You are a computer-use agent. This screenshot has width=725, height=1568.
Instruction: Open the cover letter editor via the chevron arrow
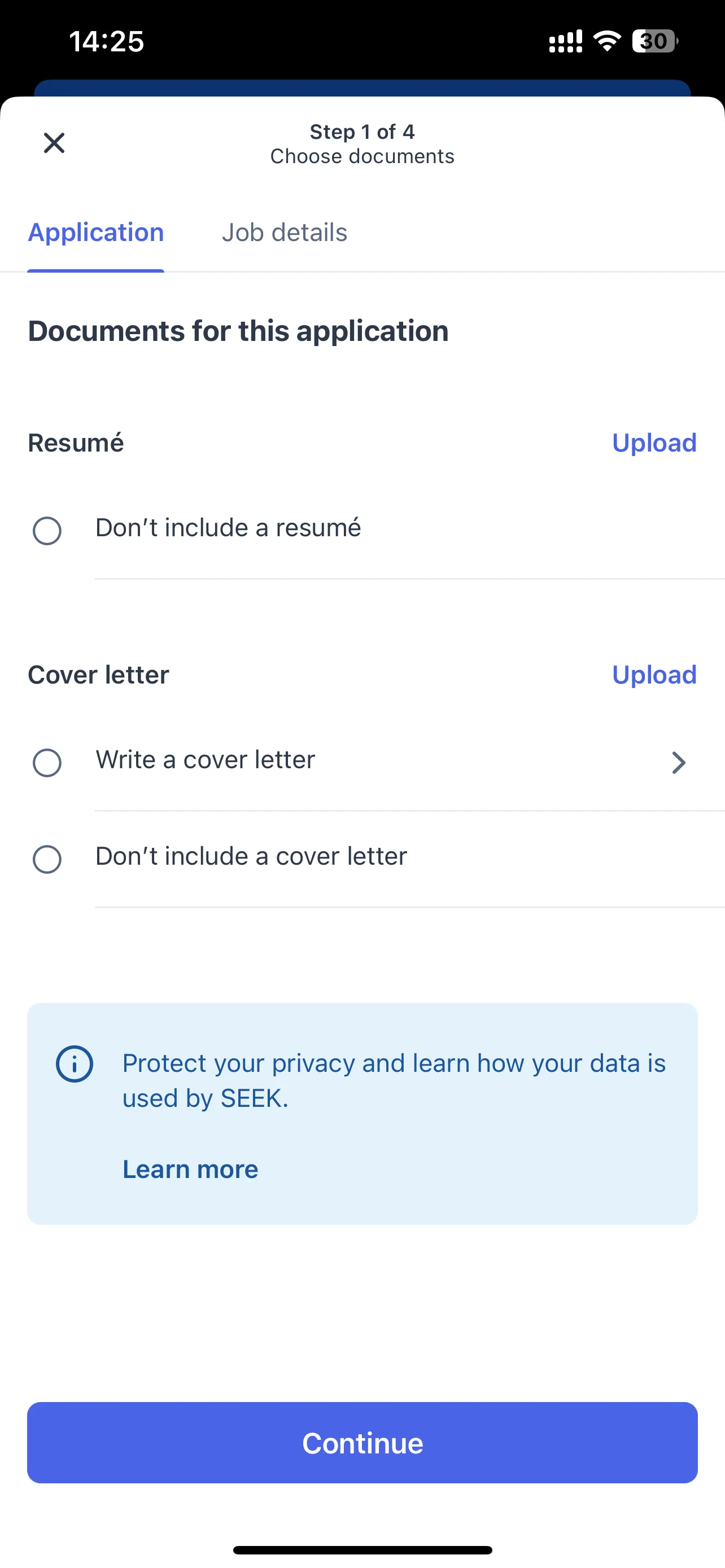[x=679, y=762]
